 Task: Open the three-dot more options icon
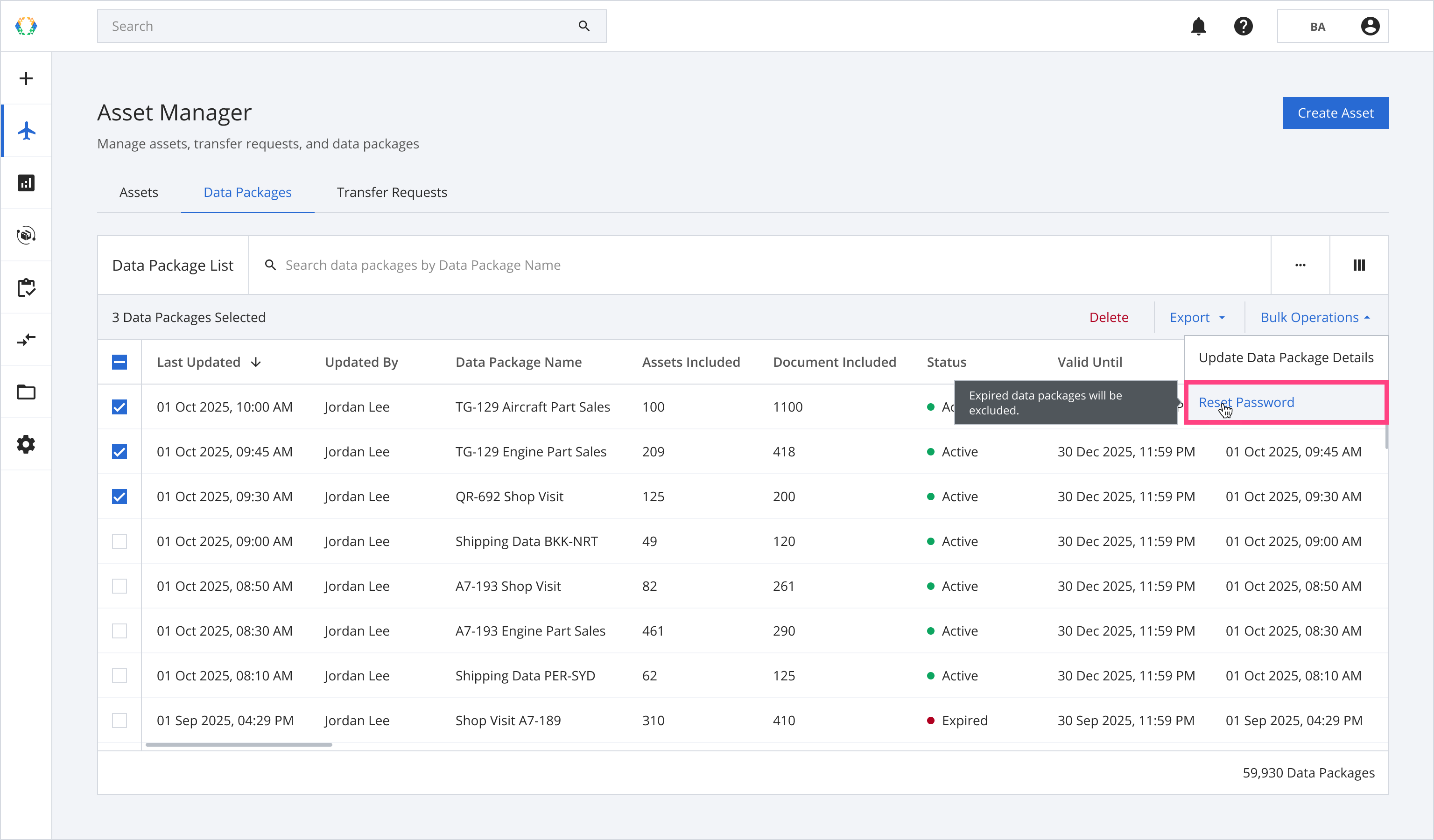[1300, 265]
